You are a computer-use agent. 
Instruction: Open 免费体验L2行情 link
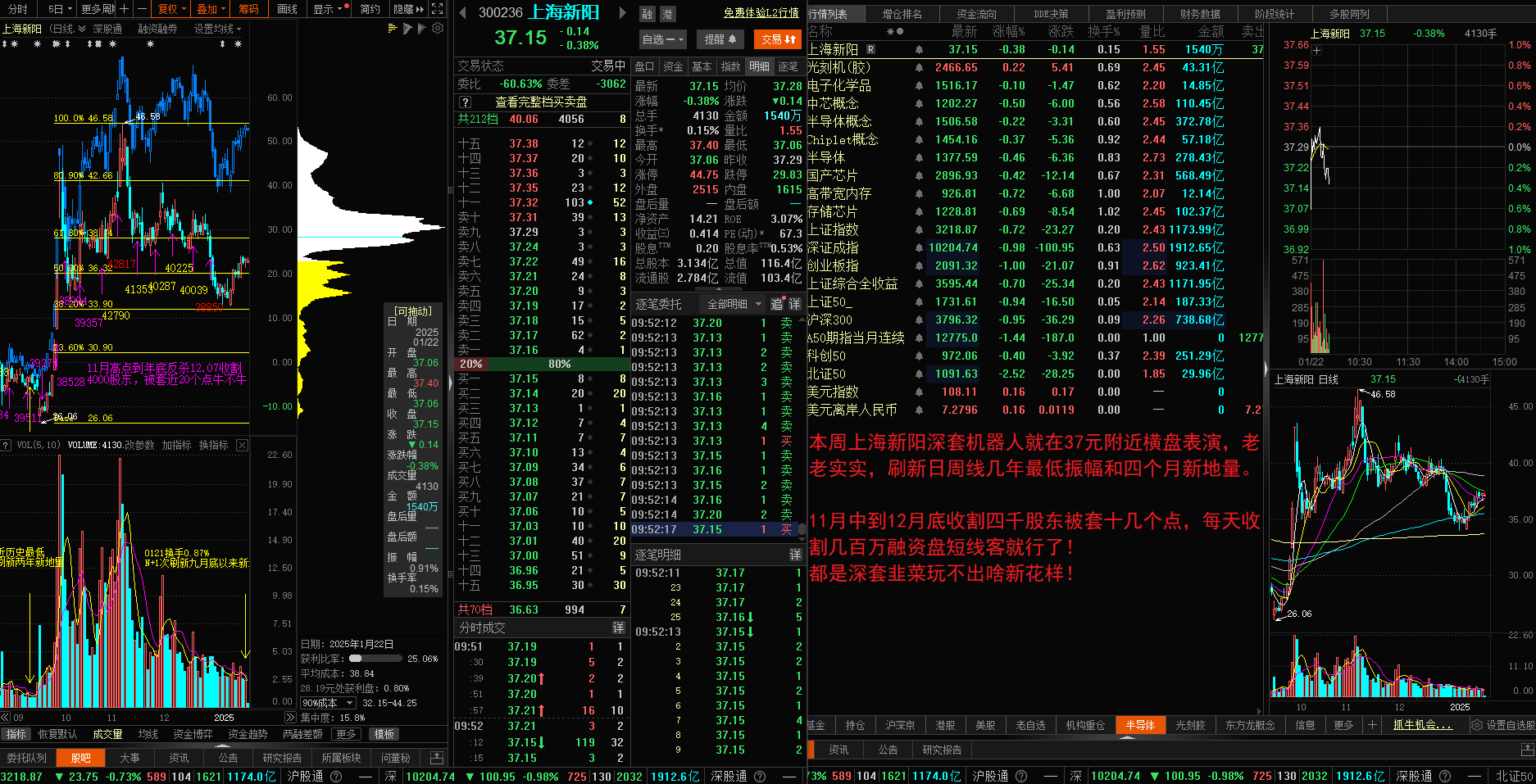coord(761,12)
